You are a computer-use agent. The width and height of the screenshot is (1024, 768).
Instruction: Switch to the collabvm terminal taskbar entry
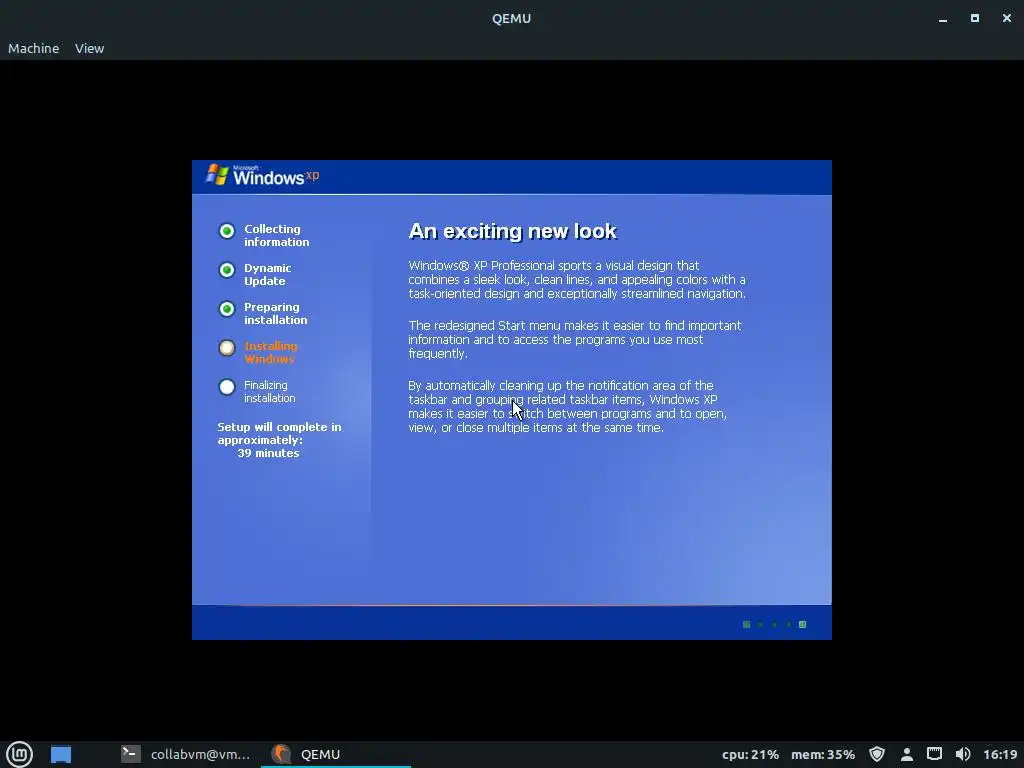[186, 754]
